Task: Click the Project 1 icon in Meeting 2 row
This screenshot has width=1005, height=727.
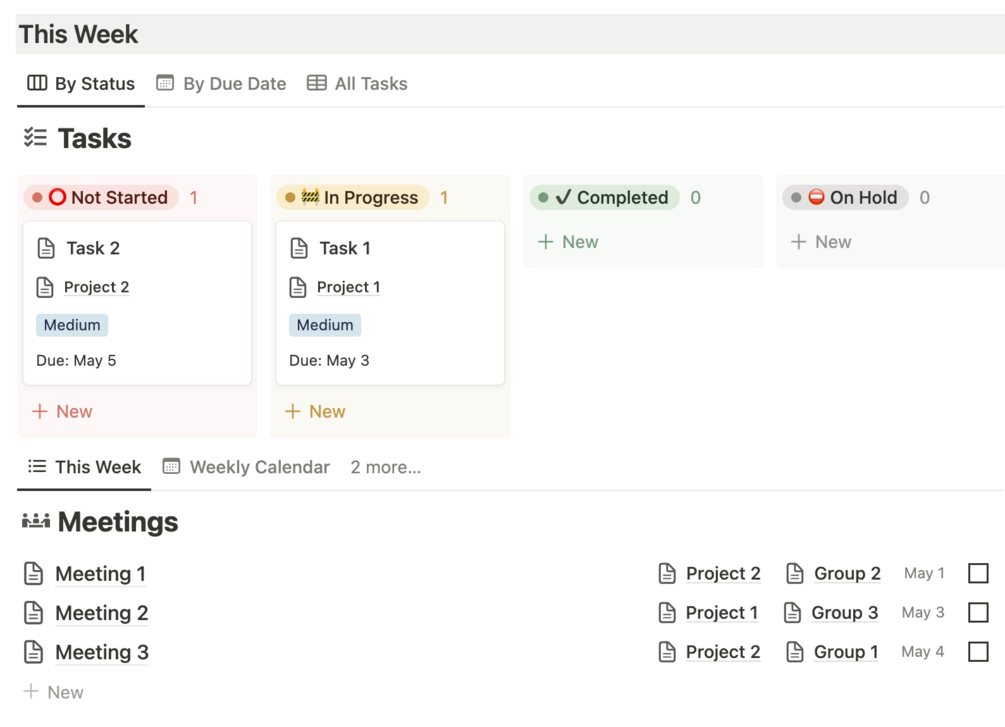Action: pos(667,612)
